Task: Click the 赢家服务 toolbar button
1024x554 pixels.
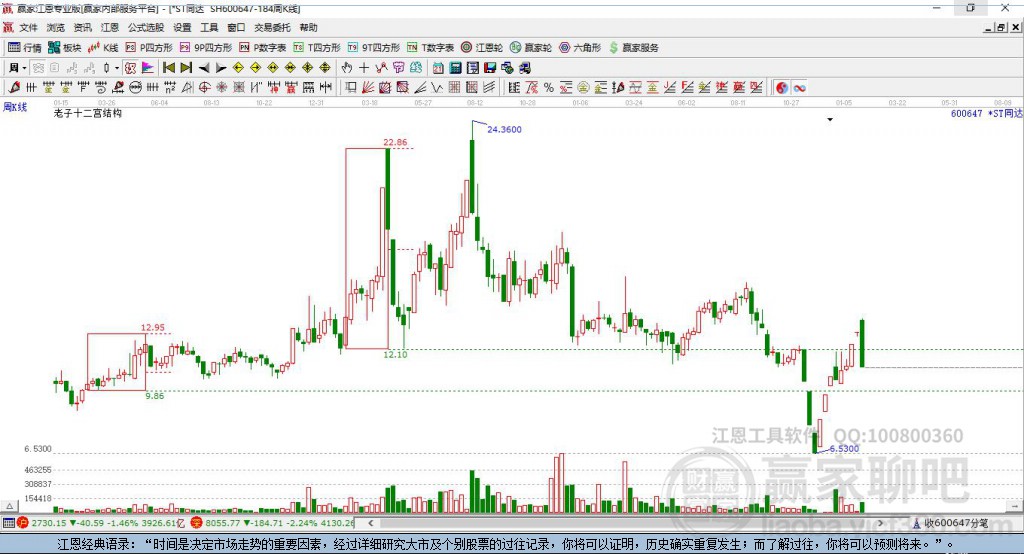Action: pos(634,48)
